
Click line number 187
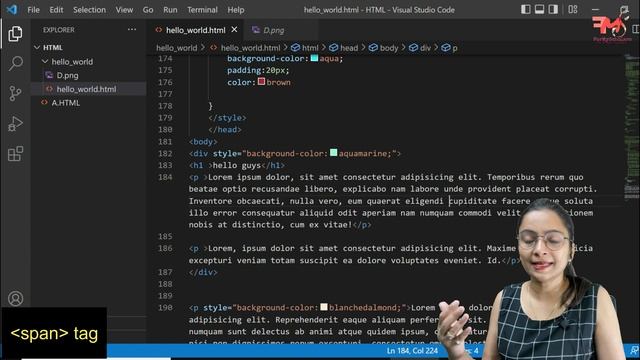click(165, 272)
